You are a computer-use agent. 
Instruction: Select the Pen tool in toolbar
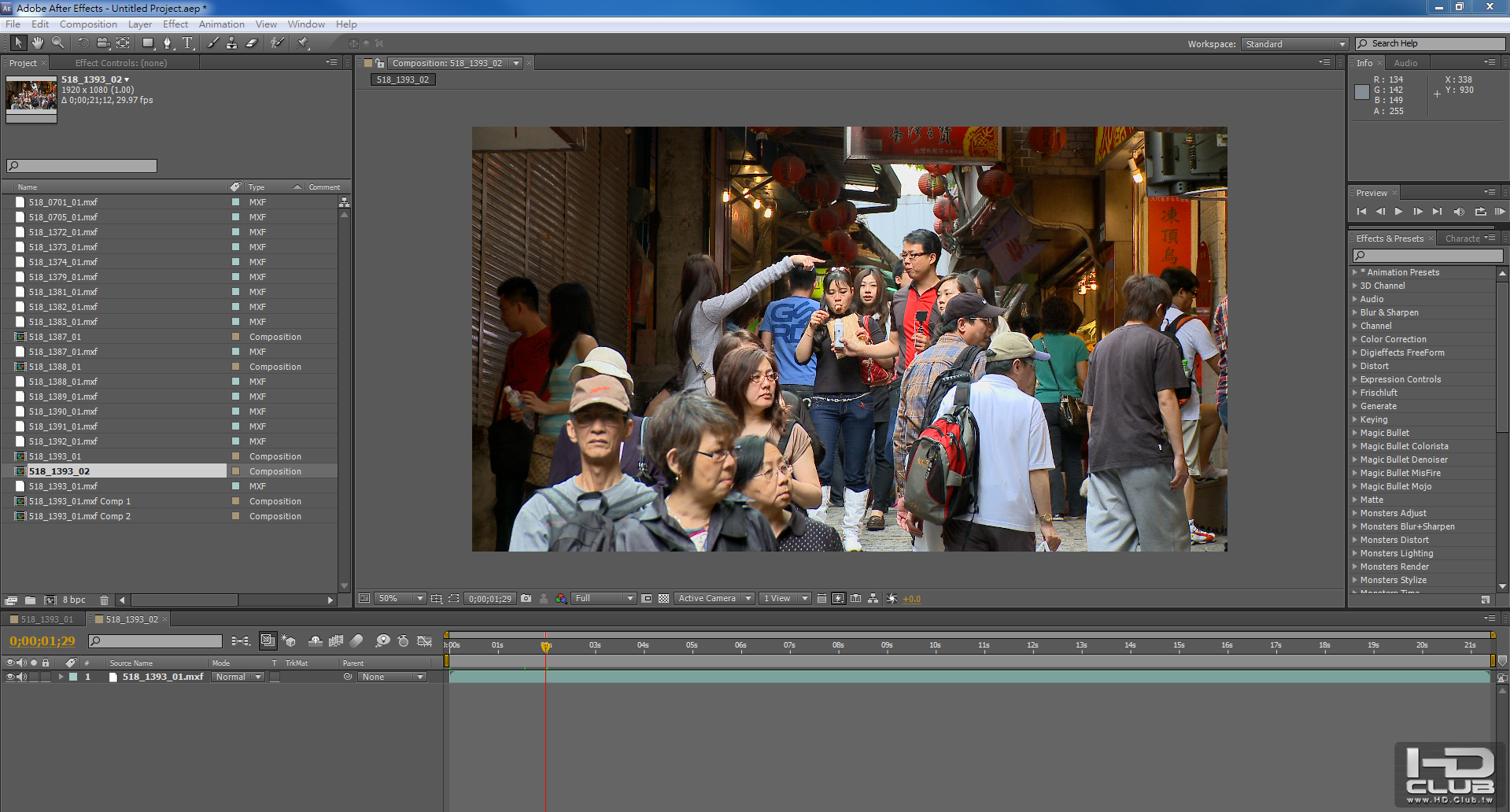pos(167,43)
